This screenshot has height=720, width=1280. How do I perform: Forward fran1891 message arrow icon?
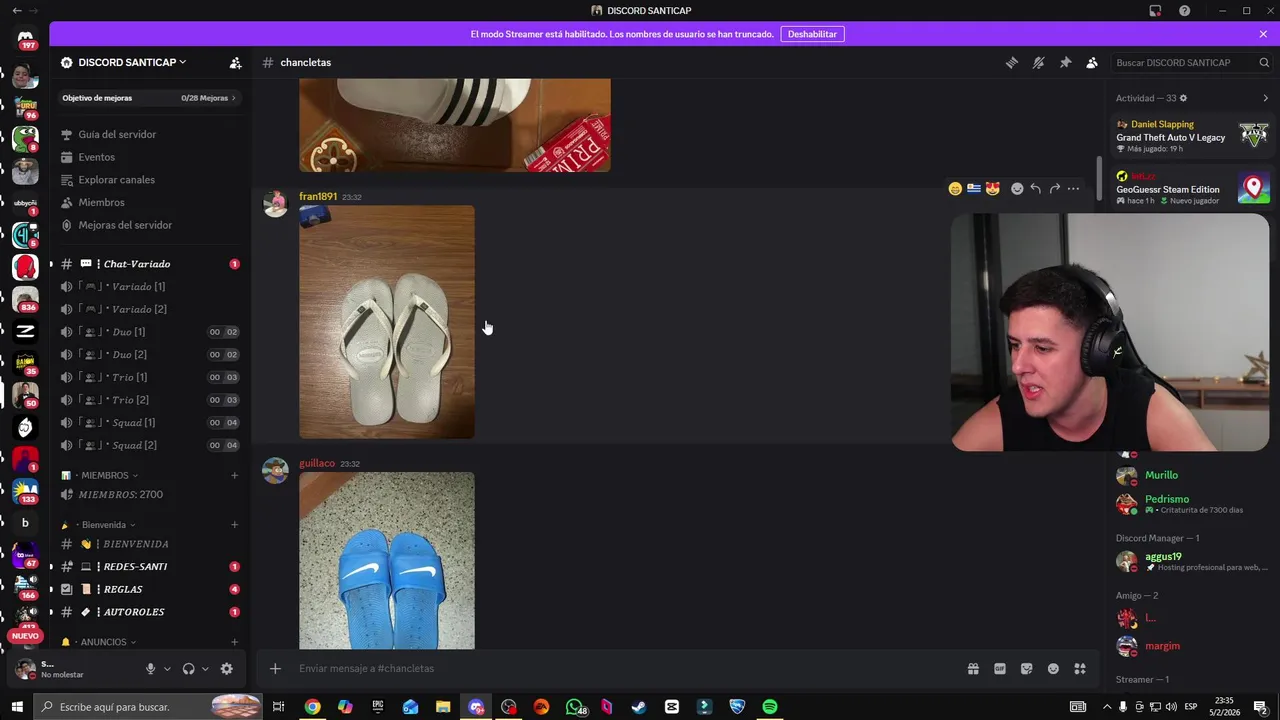point(1055,188)
